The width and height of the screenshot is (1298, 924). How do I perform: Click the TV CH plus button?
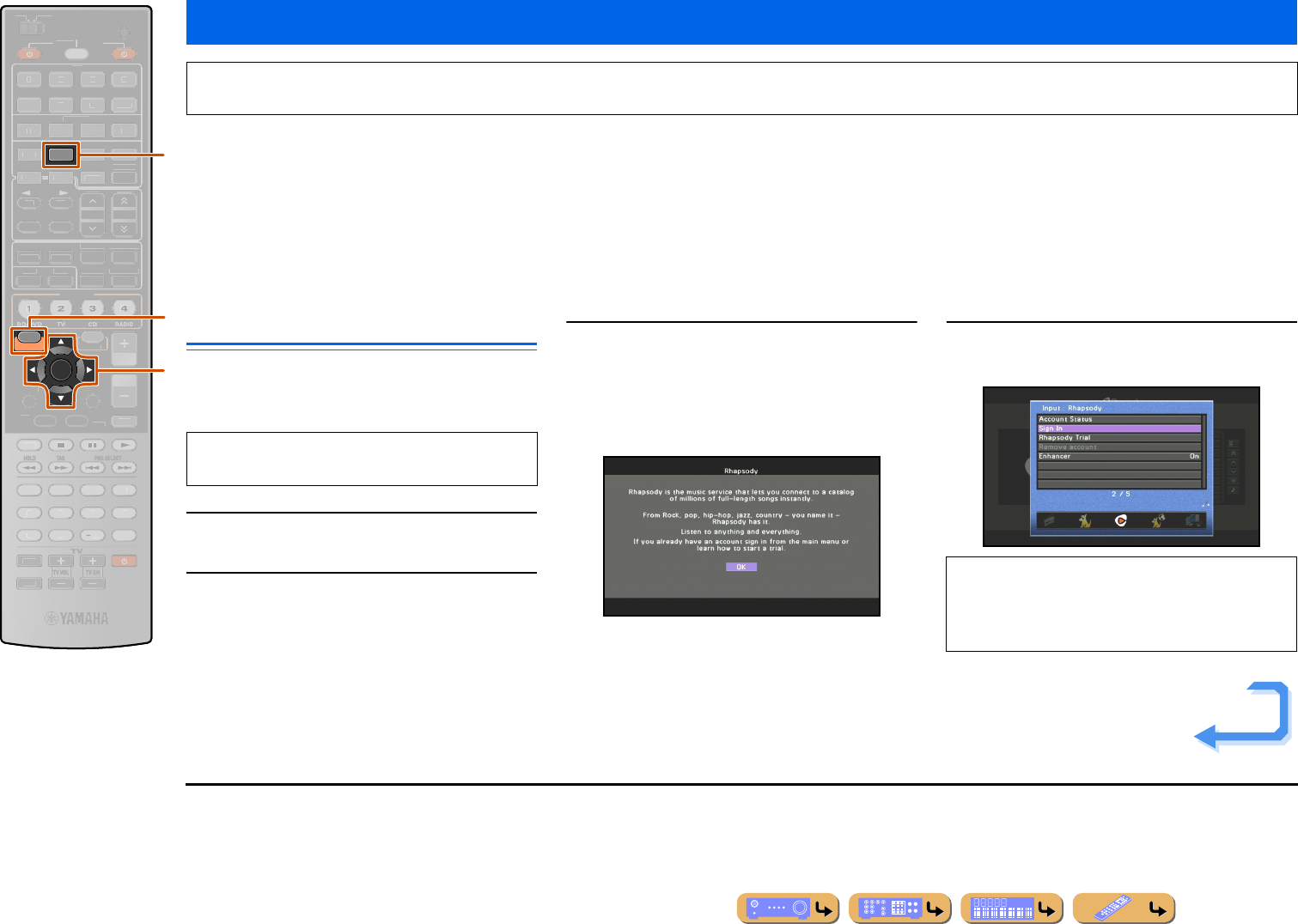coord(92,561)
